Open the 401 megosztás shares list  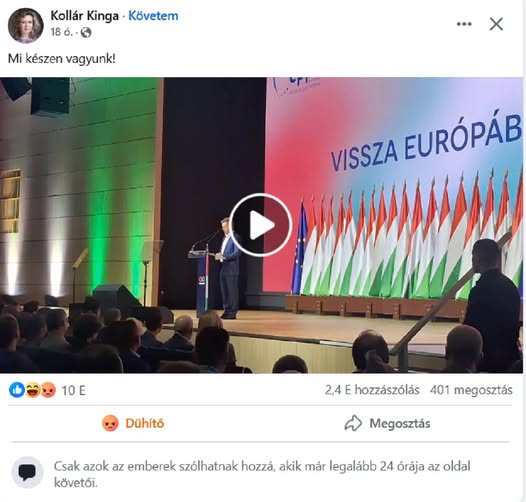[x=471, y=390]
